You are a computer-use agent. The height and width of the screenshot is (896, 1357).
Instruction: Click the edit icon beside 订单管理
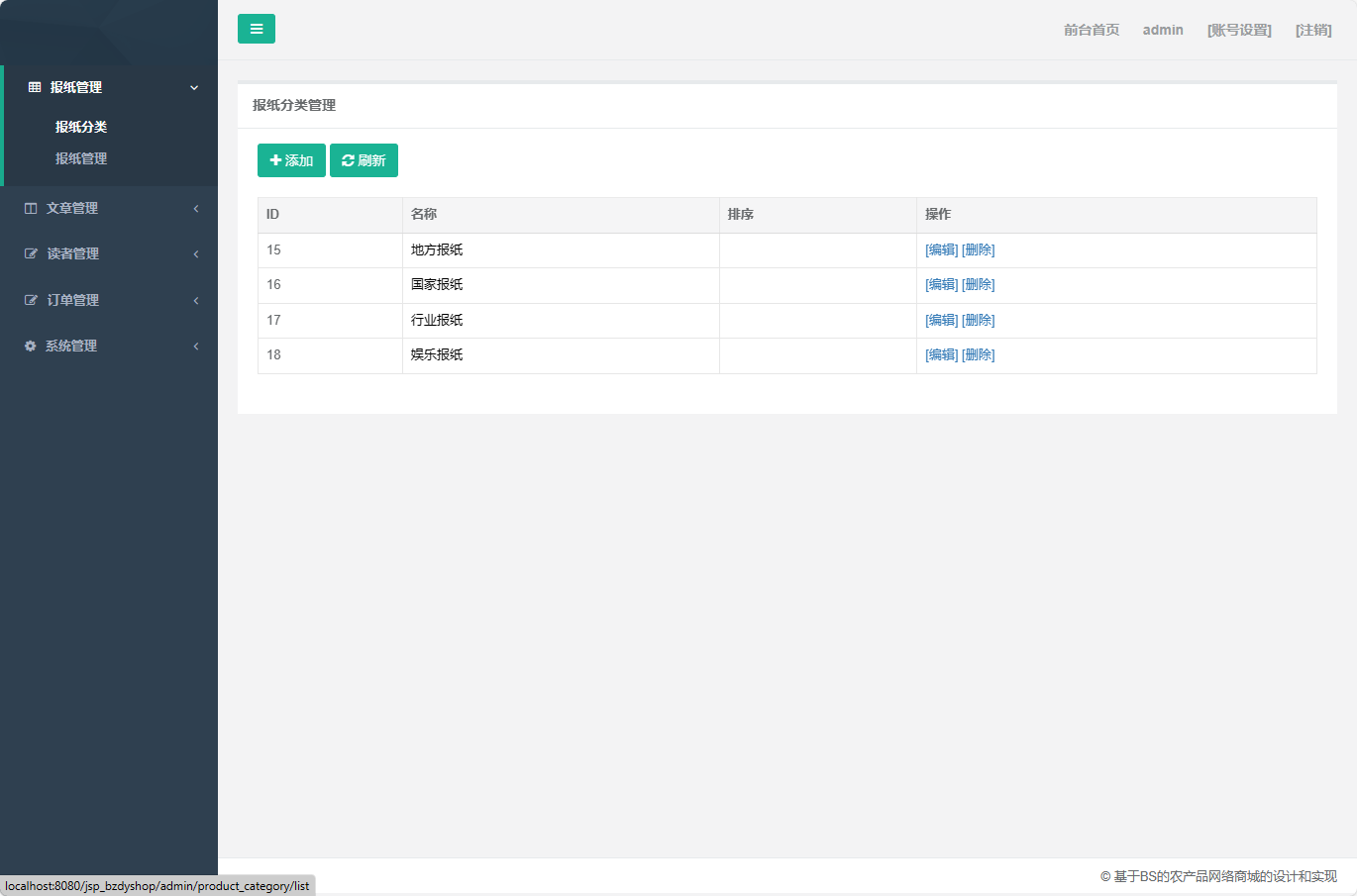pyautogui.click(x=31, y=300)
